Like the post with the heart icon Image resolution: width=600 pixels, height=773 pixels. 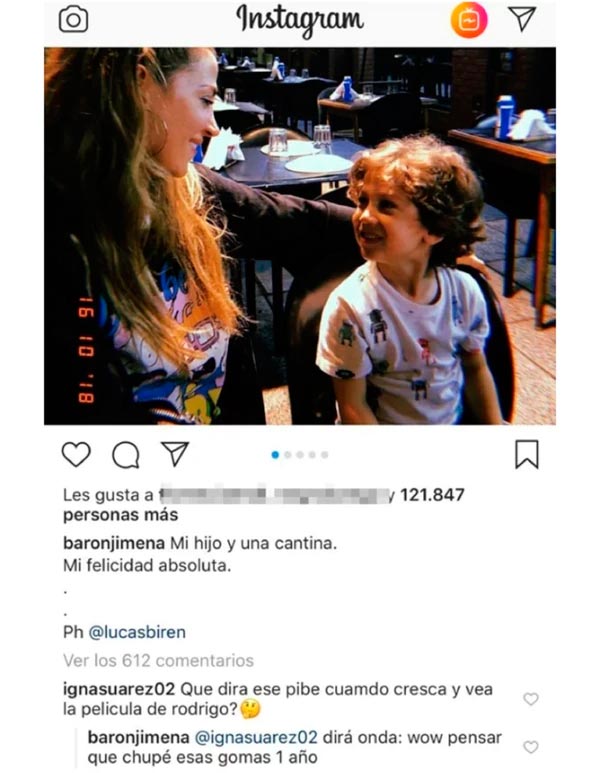76,454
